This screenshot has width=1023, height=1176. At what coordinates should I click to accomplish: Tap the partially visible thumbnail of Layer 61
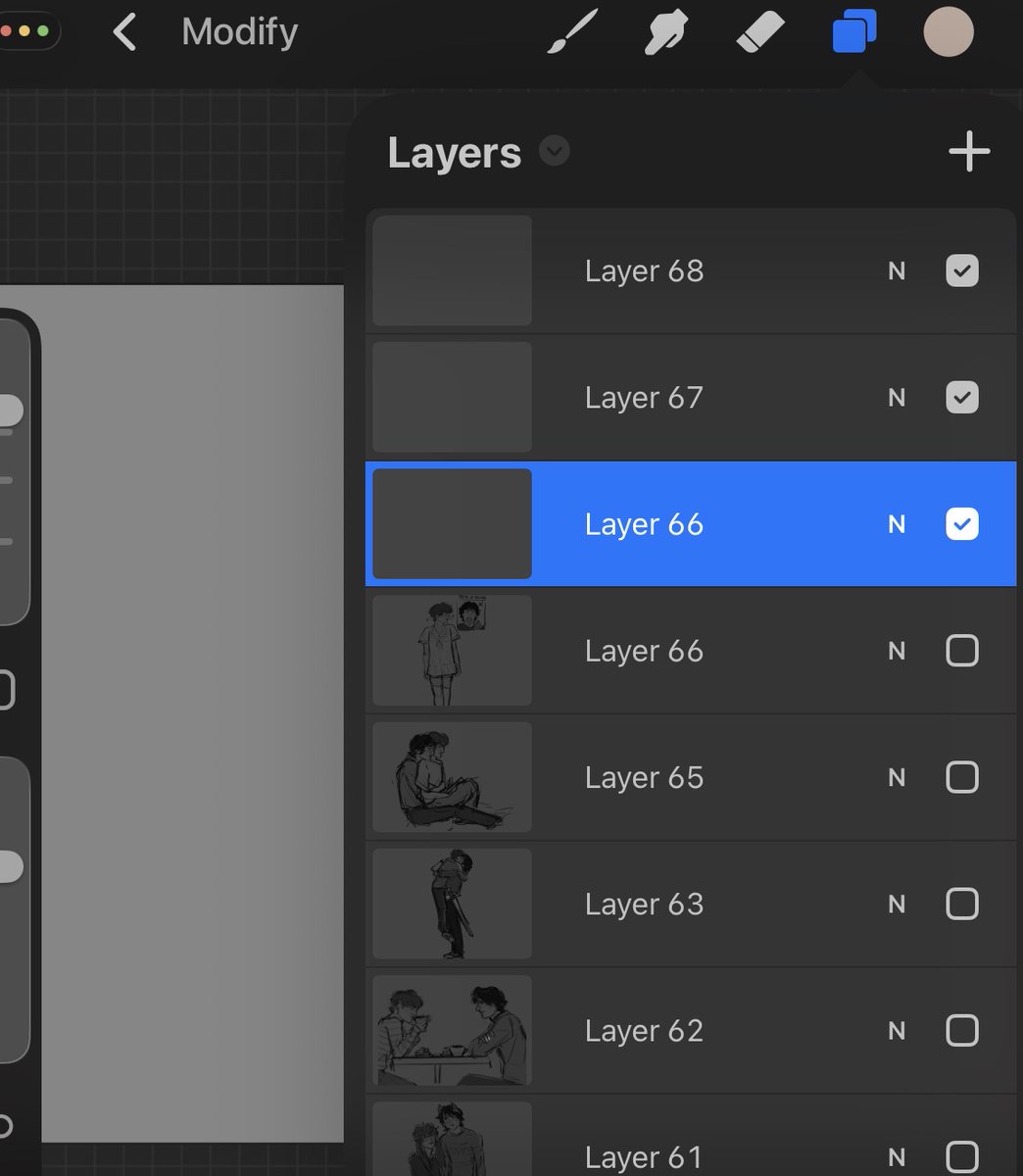coord(452,1139)
